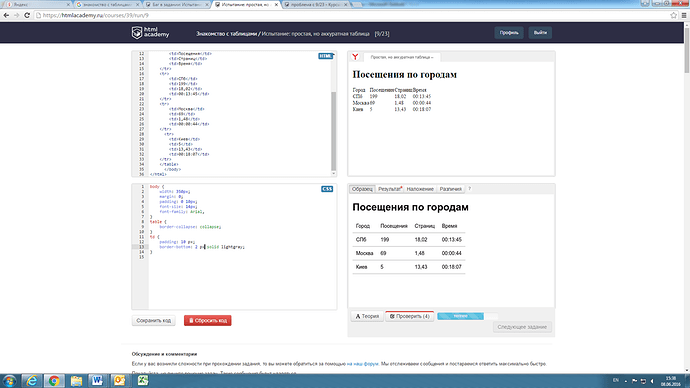Viewport: 690px width, 388px height.
Task: Click the Проверить (4) button
Action: 409,316
